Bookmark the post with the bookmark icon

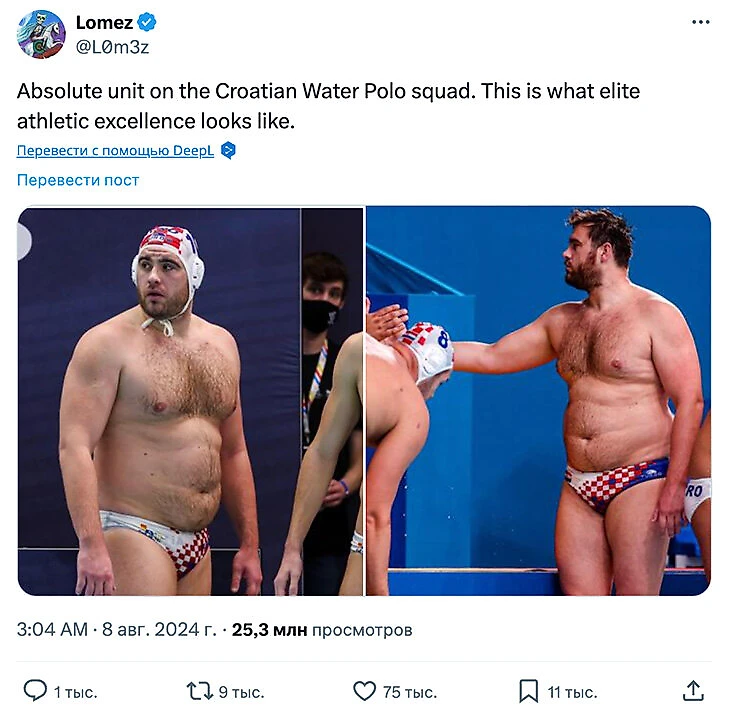pos(528,691)
